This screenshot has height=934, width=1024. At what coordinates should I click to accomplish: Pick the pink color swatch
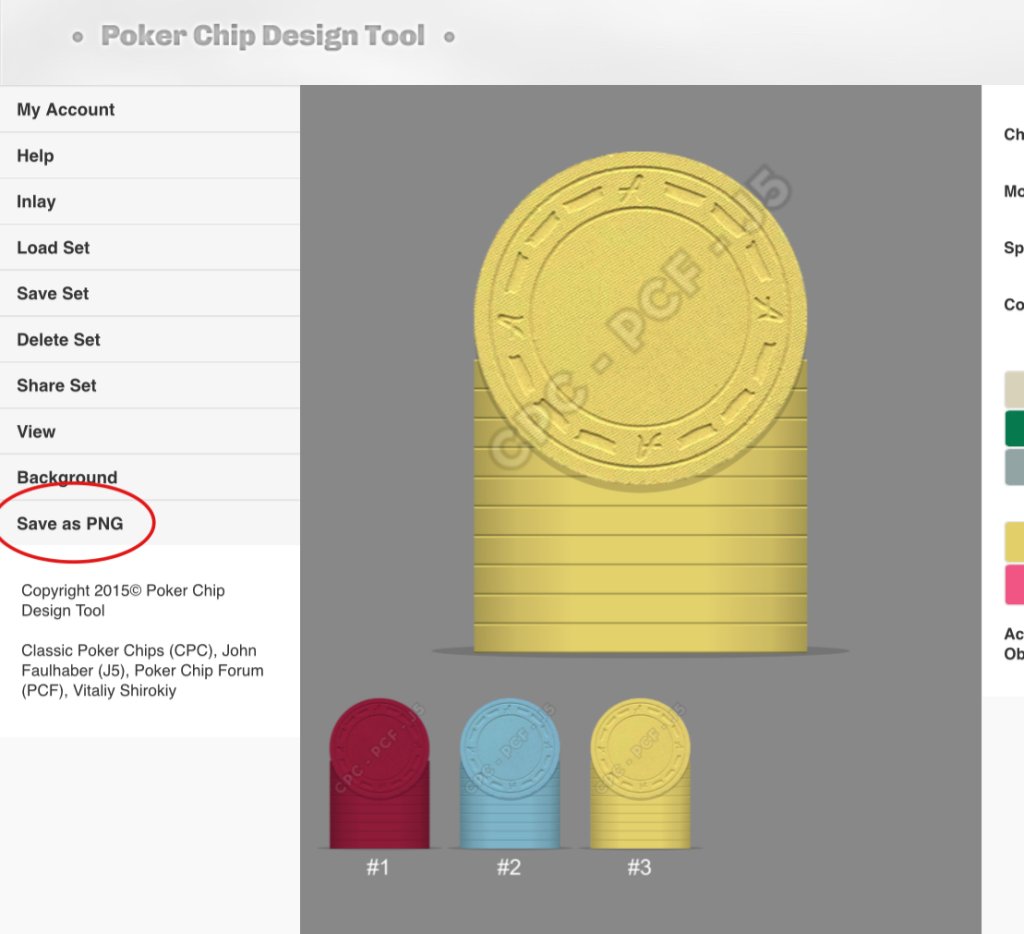tap(1014, 584)
